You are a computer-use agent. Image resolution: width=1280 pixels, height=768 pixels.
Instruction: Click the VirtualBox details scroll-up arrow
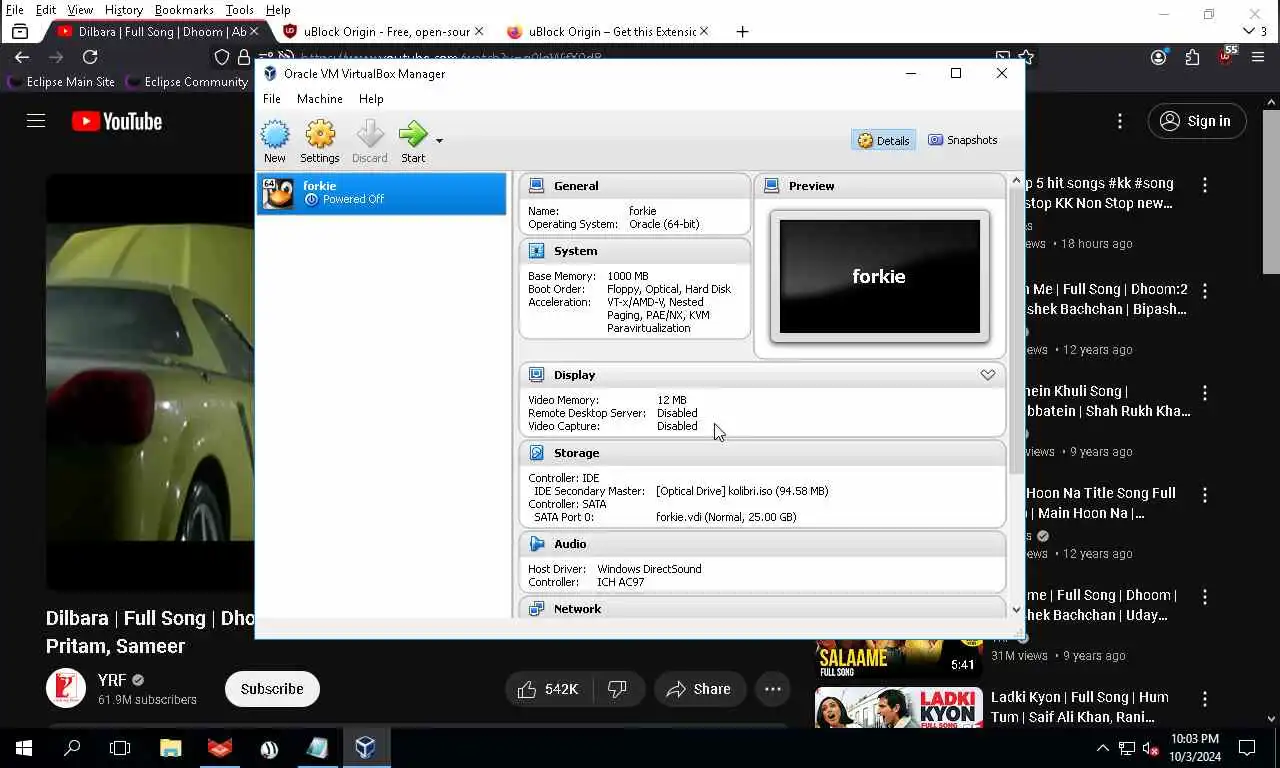[x=1016, y=182]
